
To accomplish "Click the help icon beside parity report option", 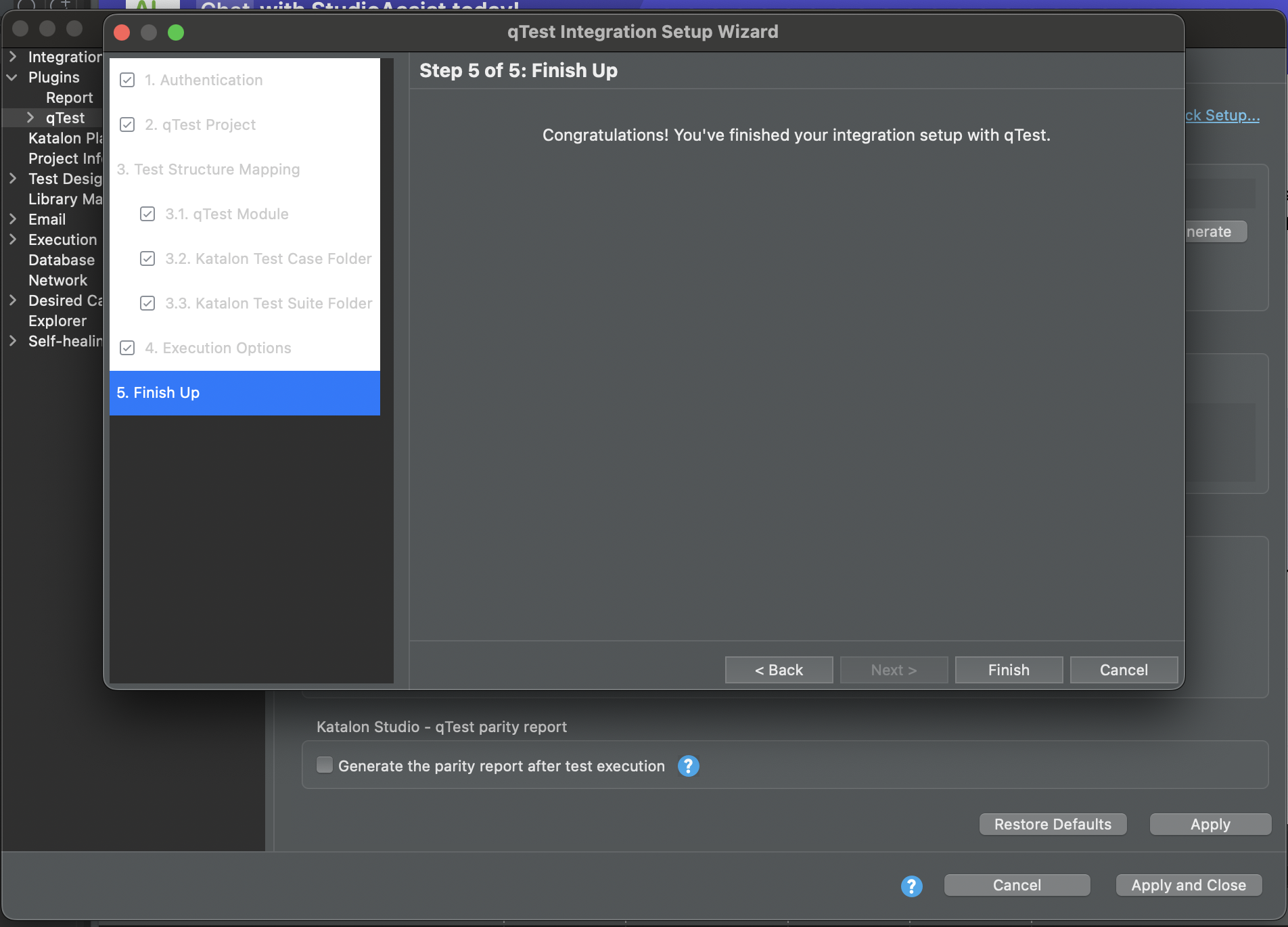I will click(688, 766).
